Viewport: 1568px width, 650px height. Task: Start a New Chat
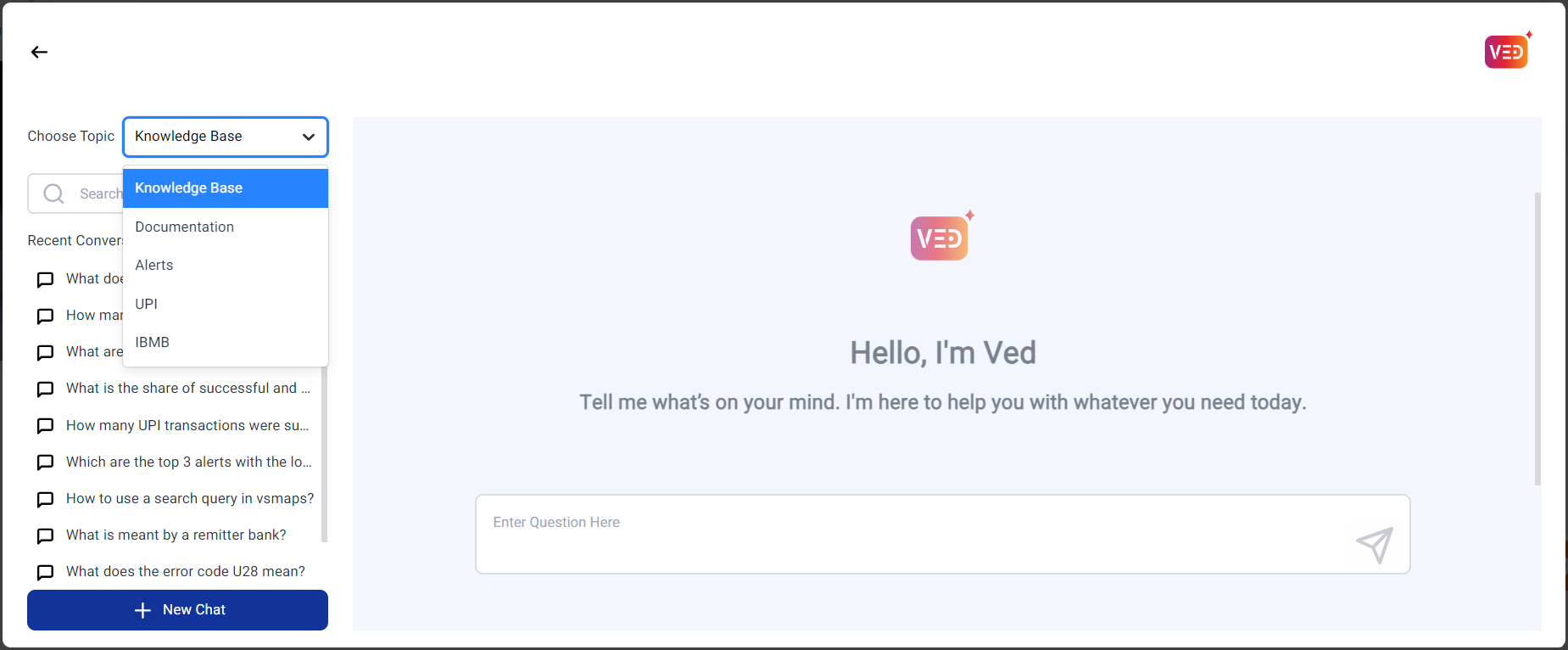[177, 610]
